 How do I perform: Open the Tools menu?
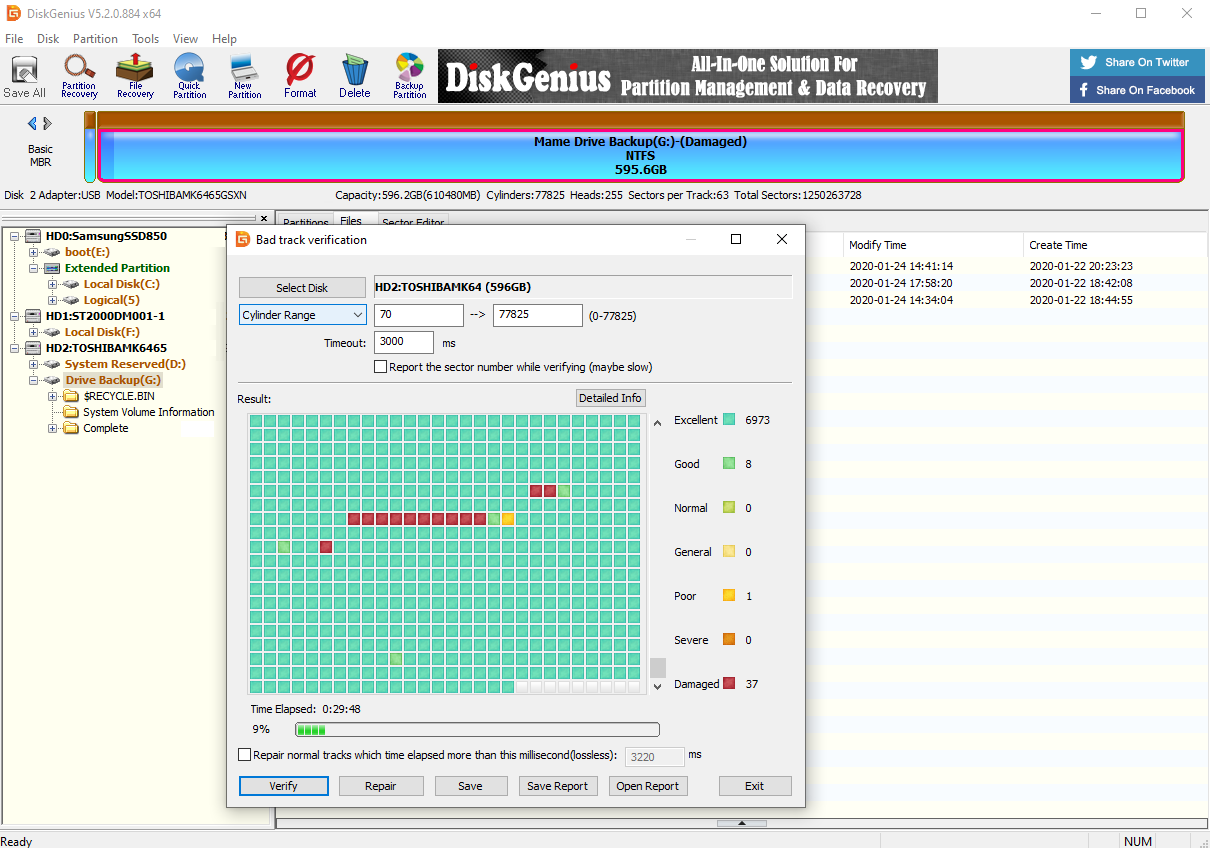tap(145, 39)
